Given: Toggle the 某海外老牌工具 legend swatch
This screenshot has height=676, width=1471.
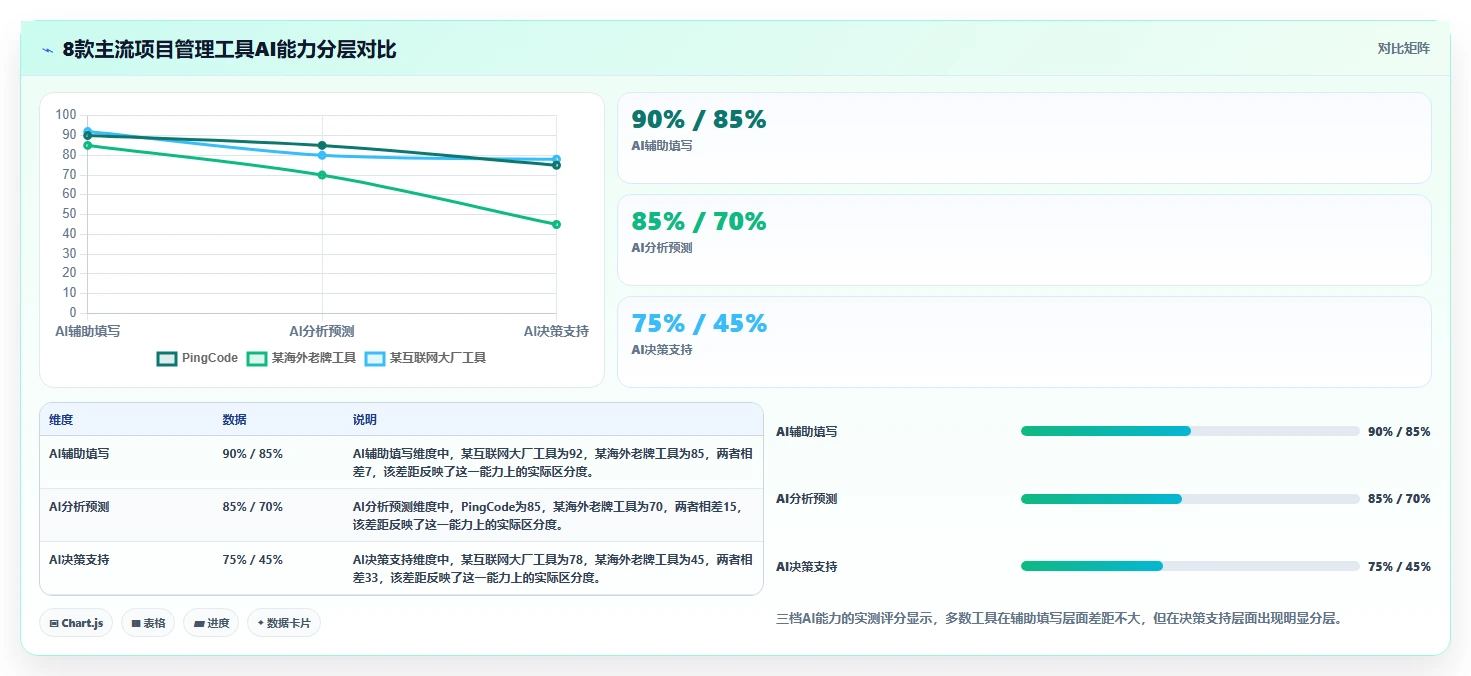Looking at the screenshot, I should [257, 358].
